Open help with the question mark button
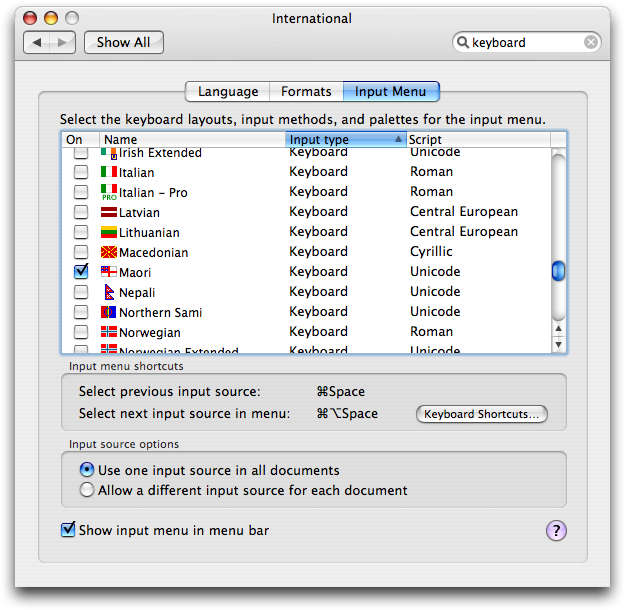This screenshot has width=625, height=610. point(556,531)
